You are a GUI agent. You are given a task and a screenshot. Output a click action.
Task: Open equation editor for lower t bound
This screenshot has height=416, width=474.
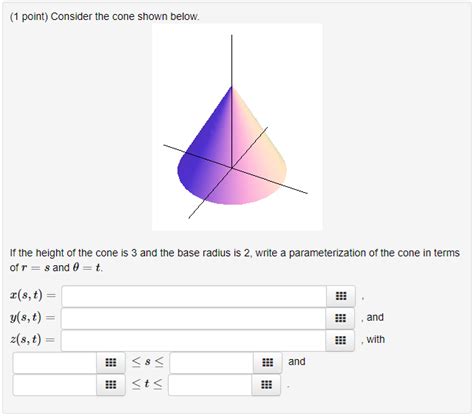[x=111, y=385]
